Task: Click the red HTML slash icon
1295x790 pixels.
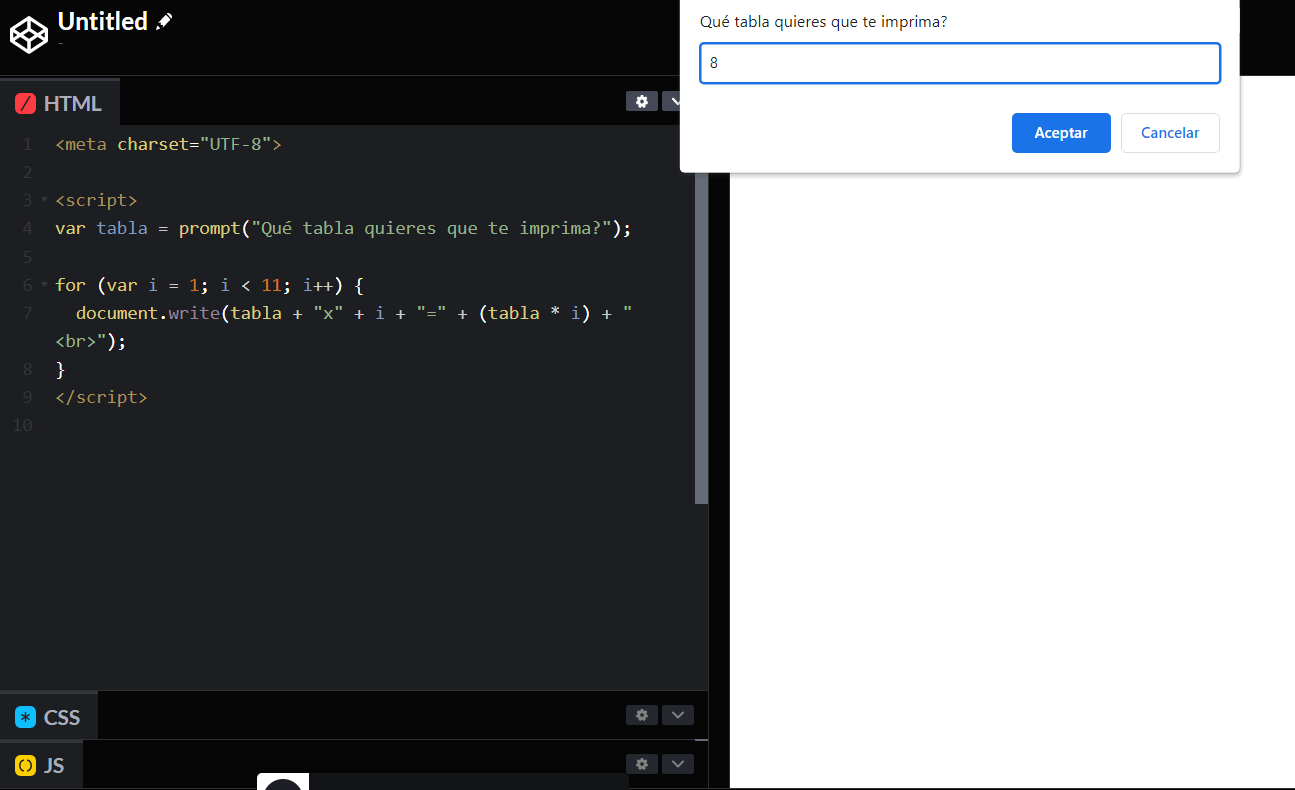Action: click(x=26, y=104)
